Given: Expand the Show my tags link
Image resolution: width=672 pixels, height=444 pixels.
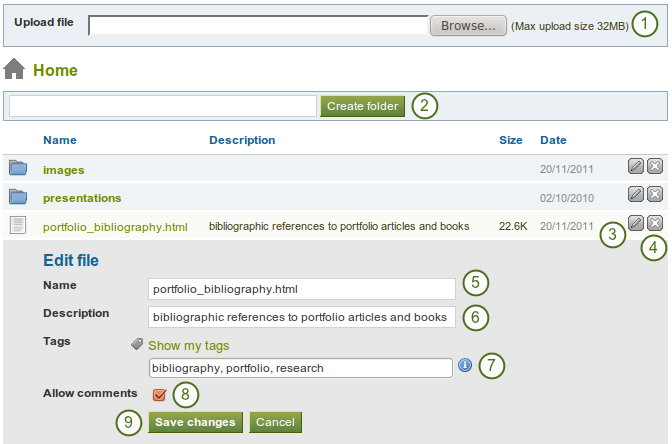Looking at the screenshot, I should pos(188,346).
